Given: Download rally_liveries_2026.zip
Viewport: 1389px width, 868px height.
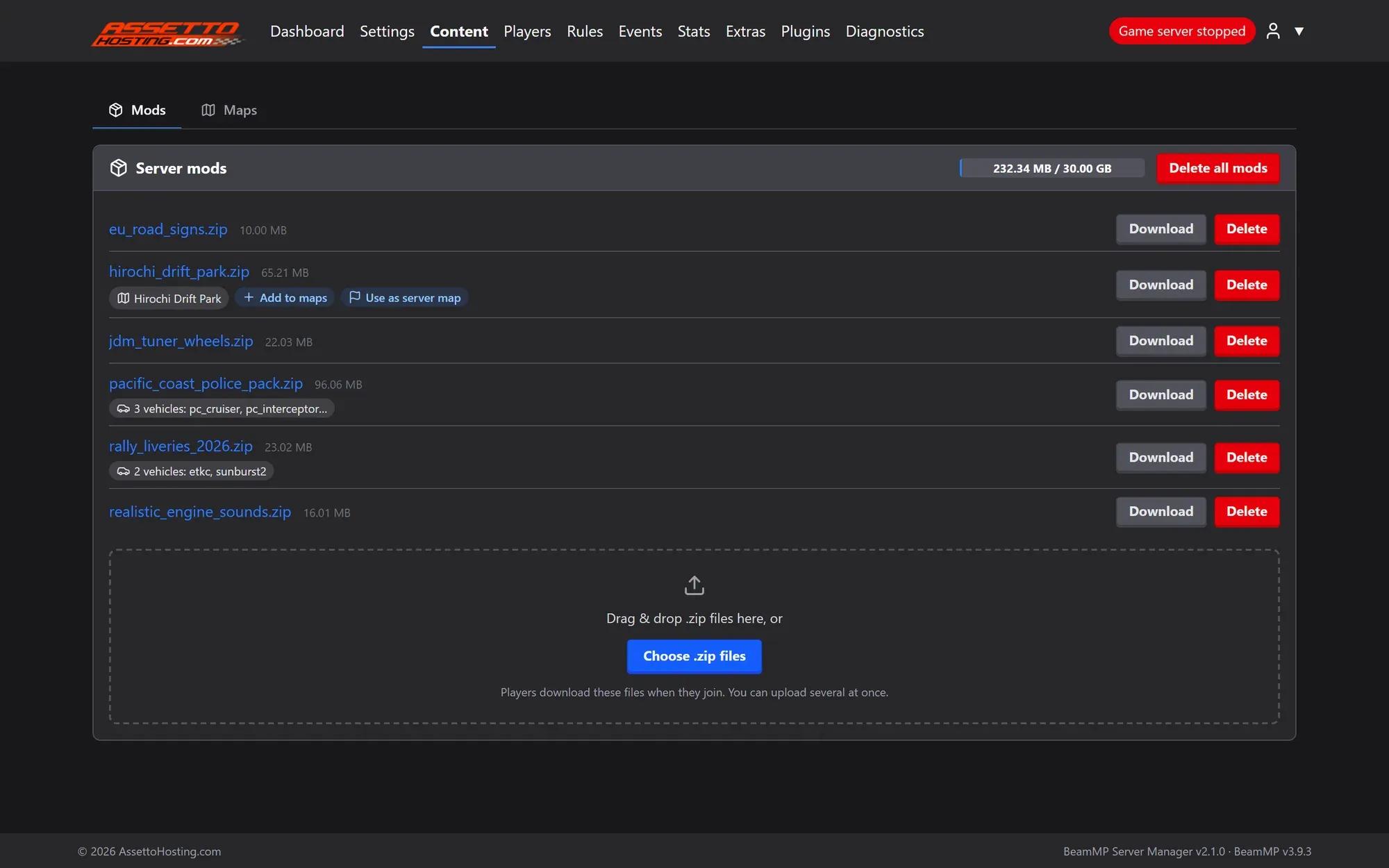Looking at the screenshot, I should 1161,458.
